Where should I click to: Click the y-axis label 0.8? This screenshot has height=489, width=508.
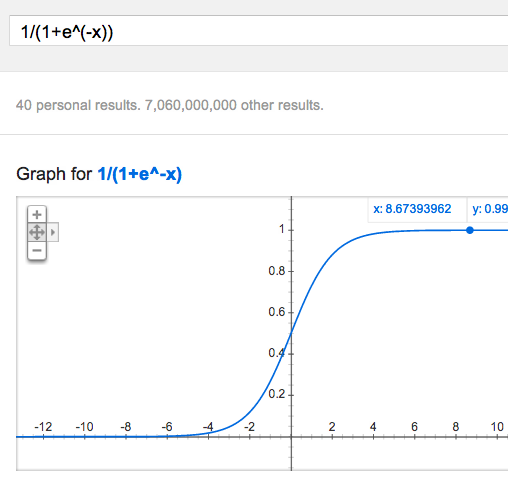click(277, 271)
